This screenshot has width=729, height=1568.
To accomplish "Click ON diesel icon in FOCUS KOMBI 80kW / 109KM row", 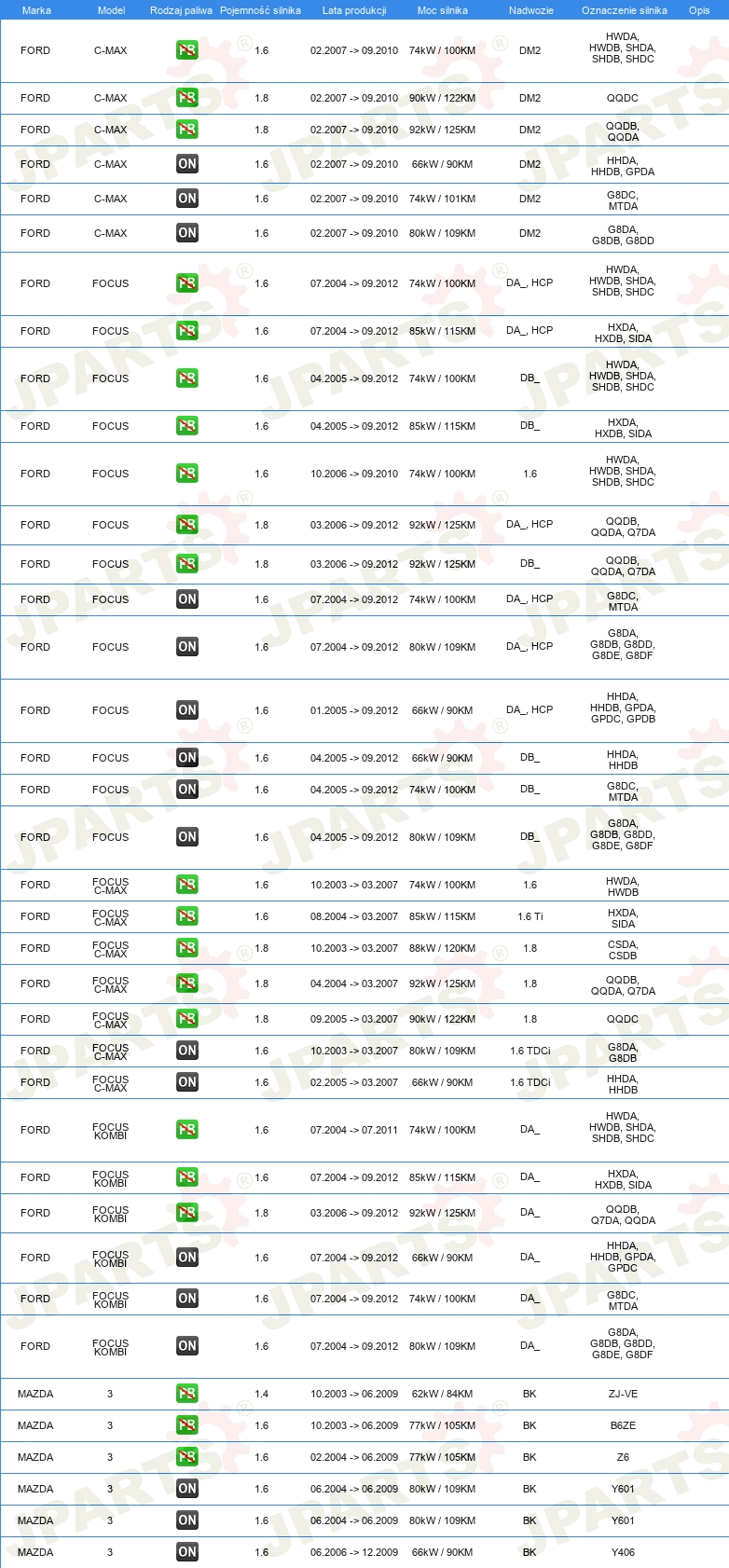I will point(187,1346).
